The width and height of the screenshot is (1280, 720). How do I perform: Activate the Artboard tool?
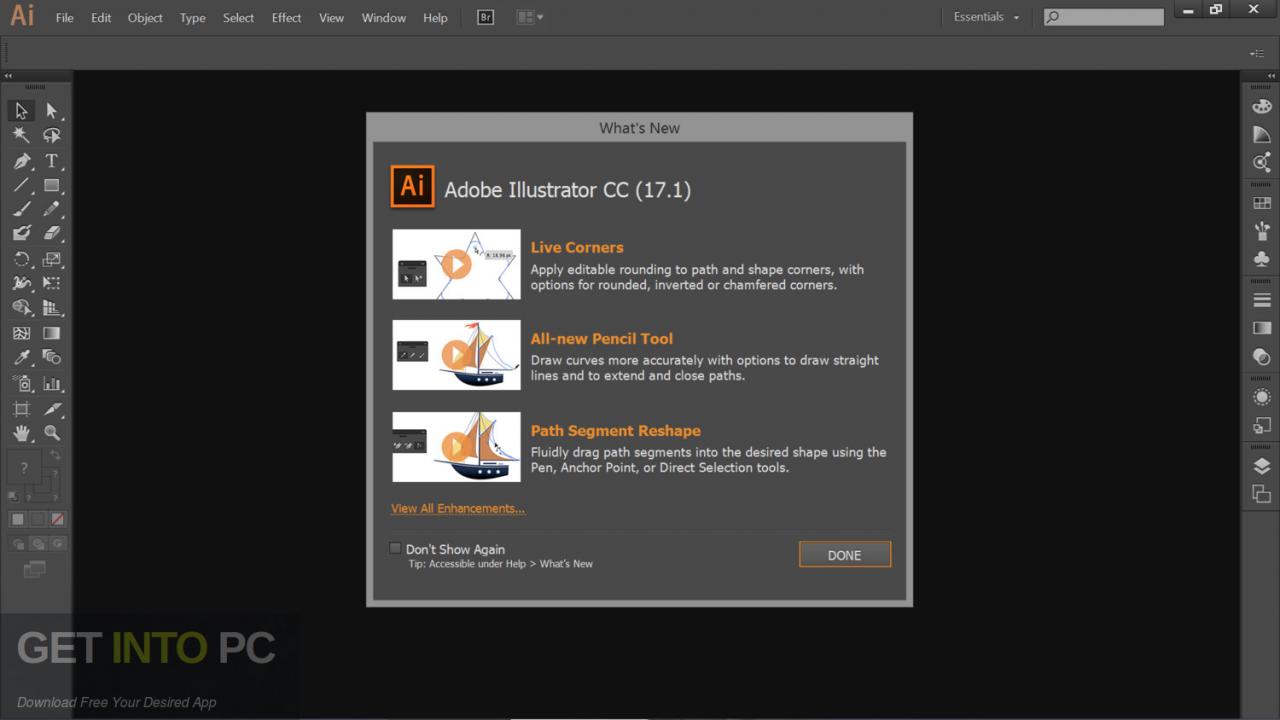point(21,408)
